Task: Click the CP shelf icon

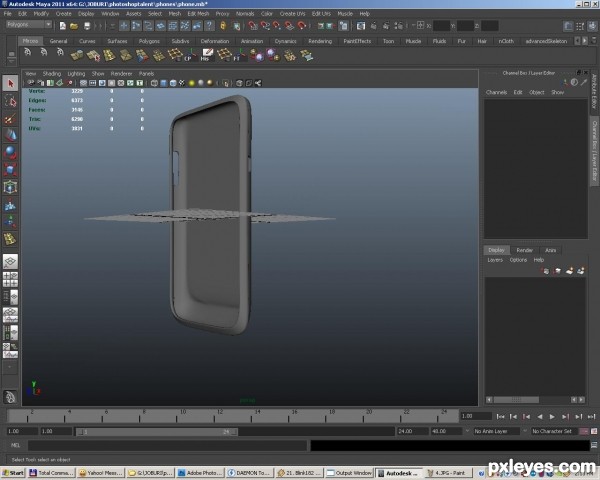Action: 191,55
